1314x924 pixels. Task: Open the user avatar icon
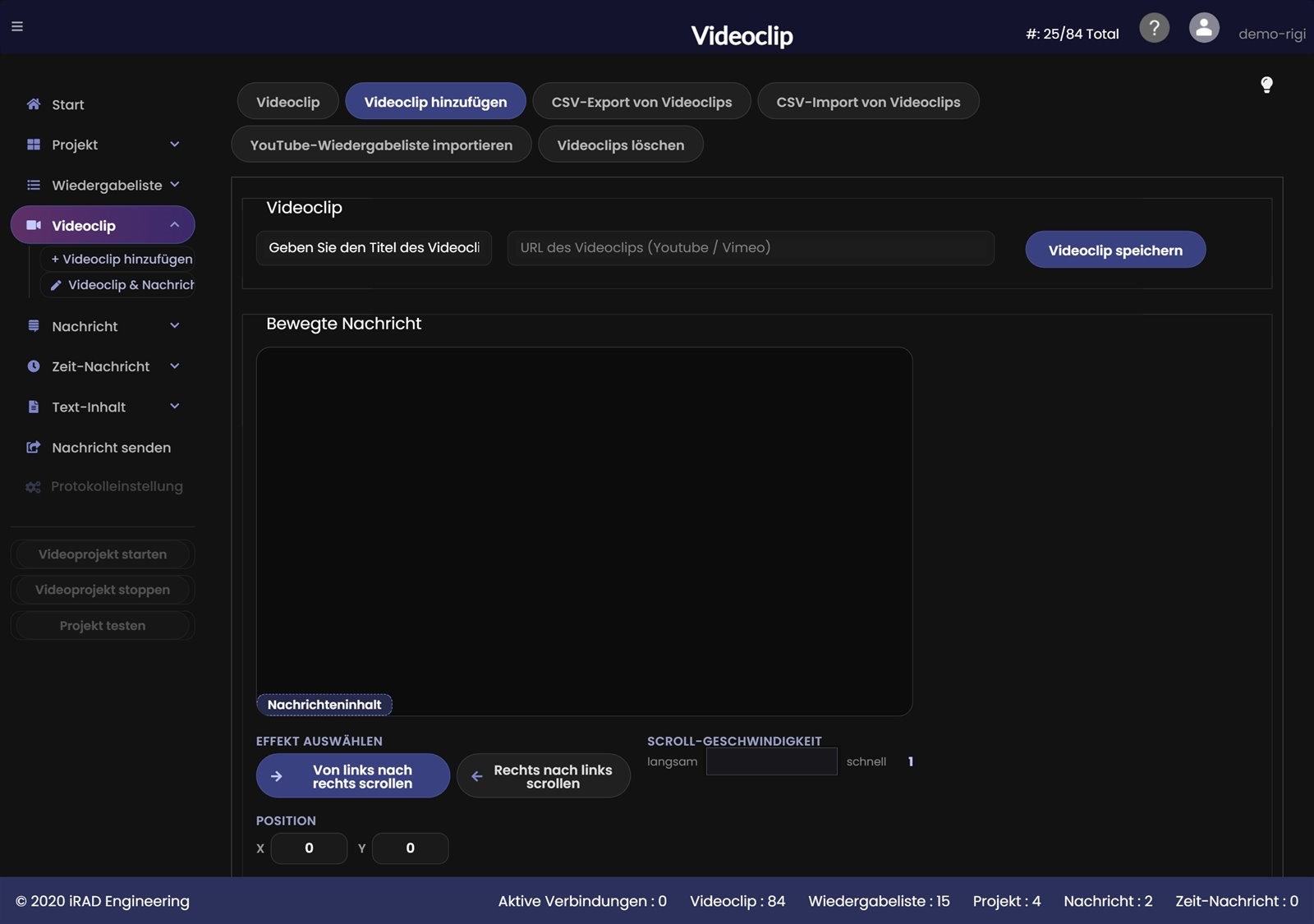[x=1204, y=28]
